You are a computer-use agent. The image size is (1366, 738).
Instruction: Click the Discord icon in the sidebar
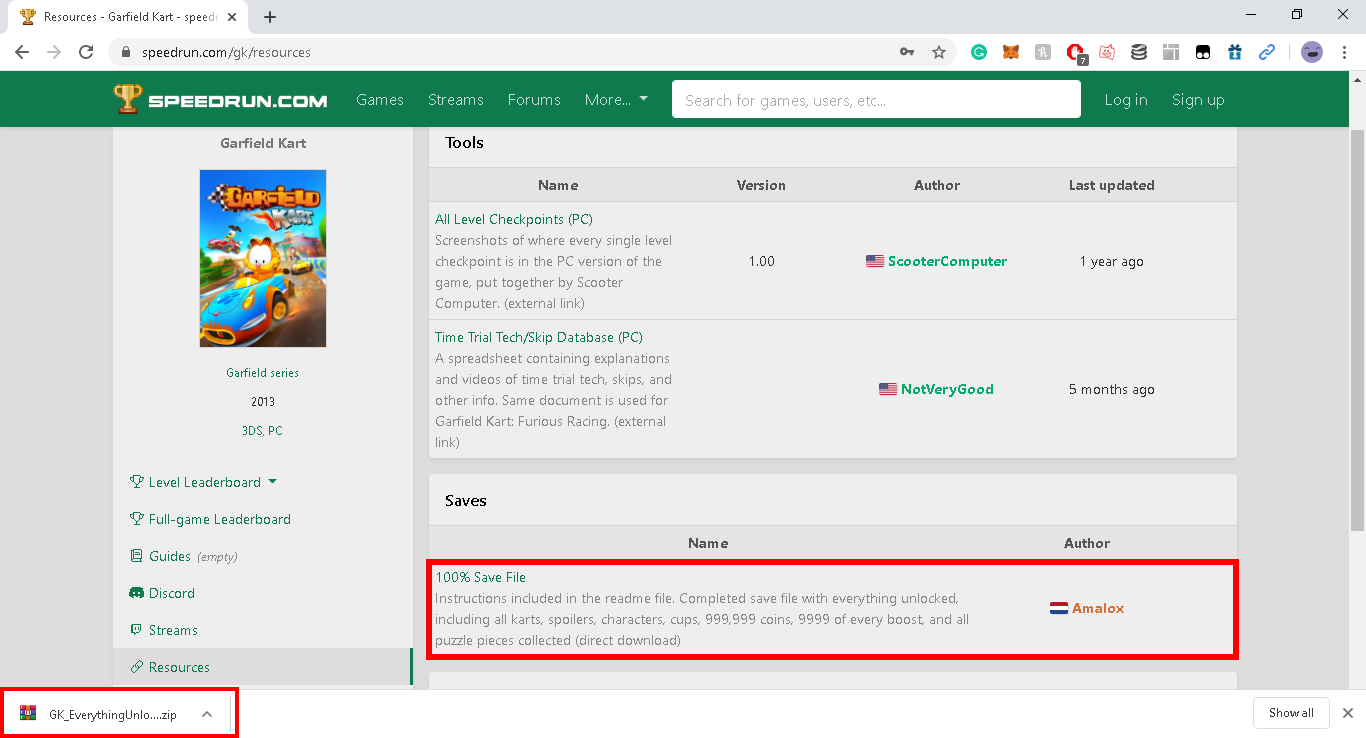point(137,593)
